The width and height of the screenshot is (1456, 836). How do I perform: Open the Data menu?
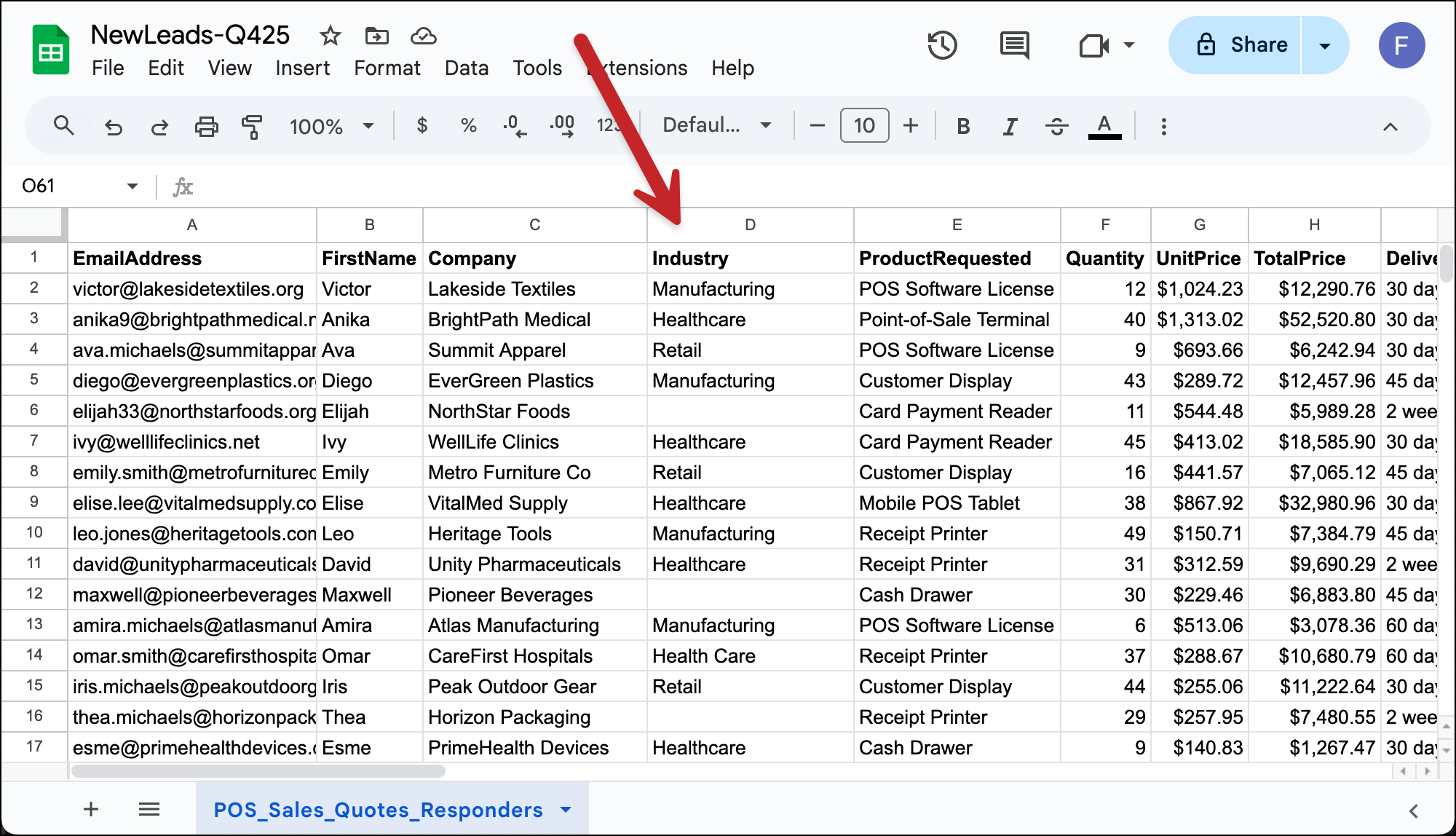click(467, 68)
